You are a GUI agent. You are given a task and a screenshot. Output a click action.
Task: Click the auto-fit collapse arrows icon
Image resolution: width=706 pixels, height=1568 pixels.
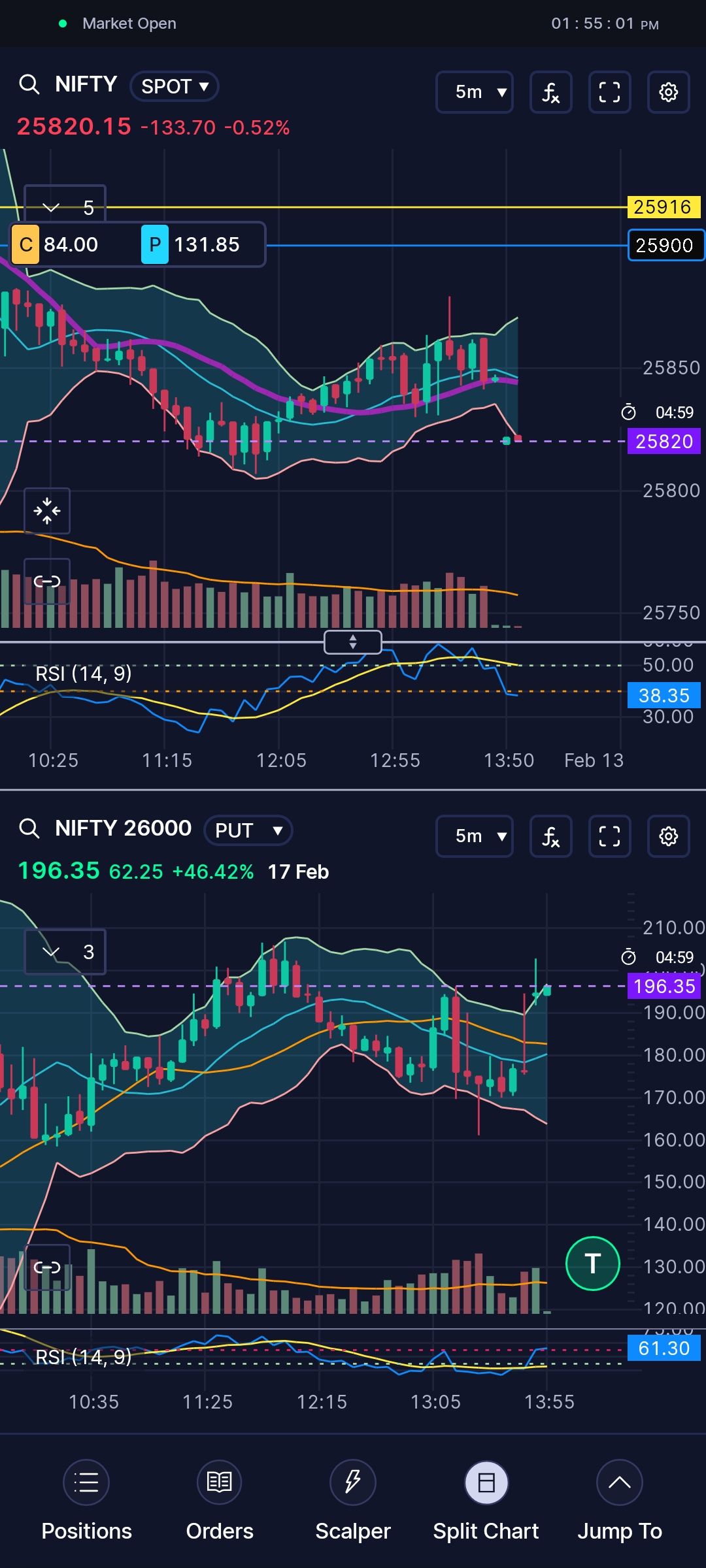click(x=47, y=511)
